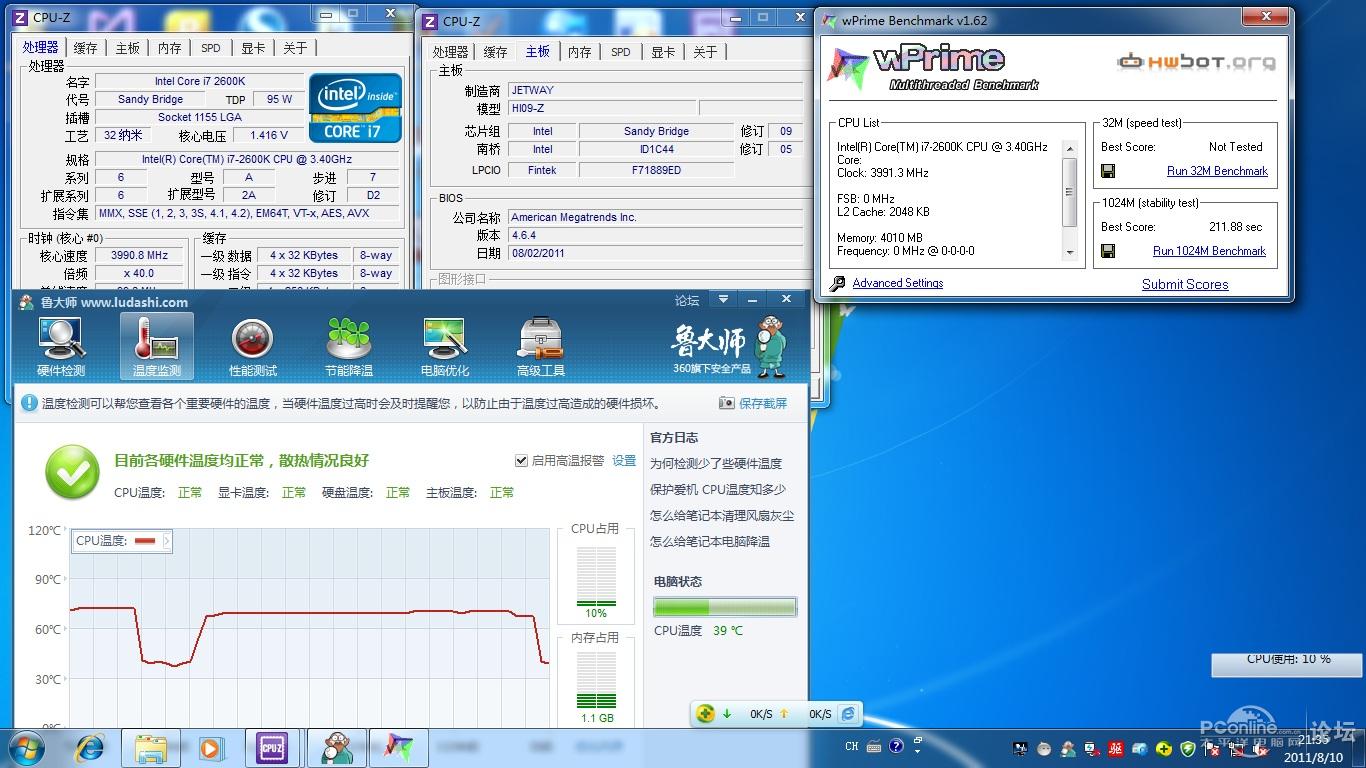Click Run 1024M Benchmark link
1366x768 pixels.
pyautogui.click(x=1209, y=251)
